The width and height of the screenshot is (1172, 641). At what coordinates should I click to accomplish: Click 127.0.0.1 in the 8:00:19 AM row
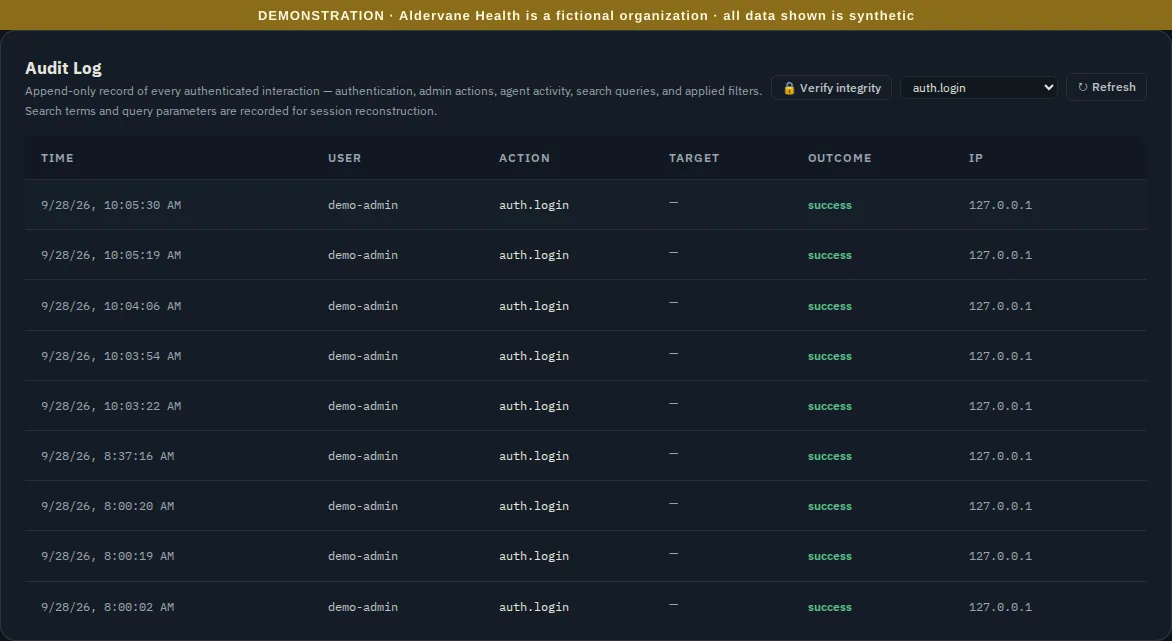[x=1000, y=557]
